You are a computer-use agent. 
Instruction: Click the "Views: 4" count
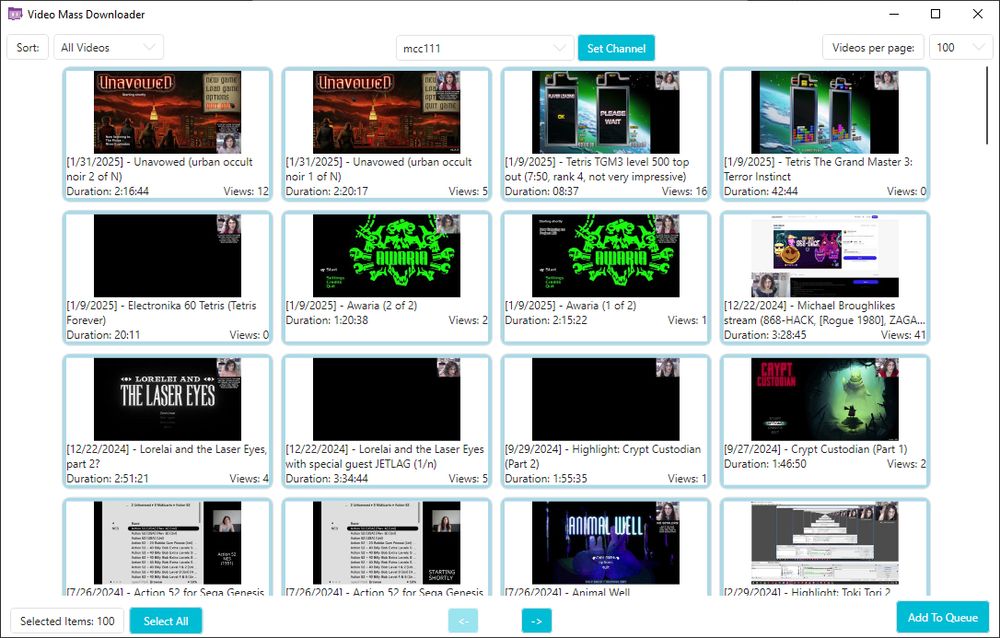pyautogui.click(x=249, y=478)
